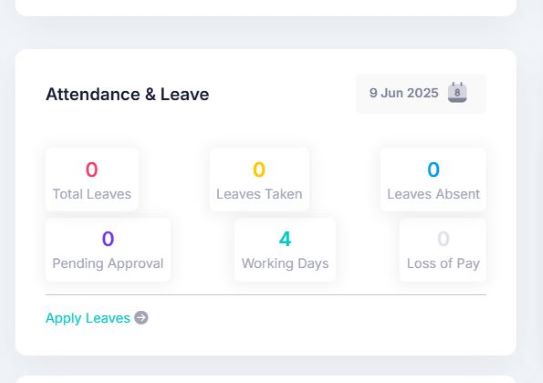Viewport: 543px width, 383px height.
Task: Click the Pending Approval label text
Action: tap(108, 264)
